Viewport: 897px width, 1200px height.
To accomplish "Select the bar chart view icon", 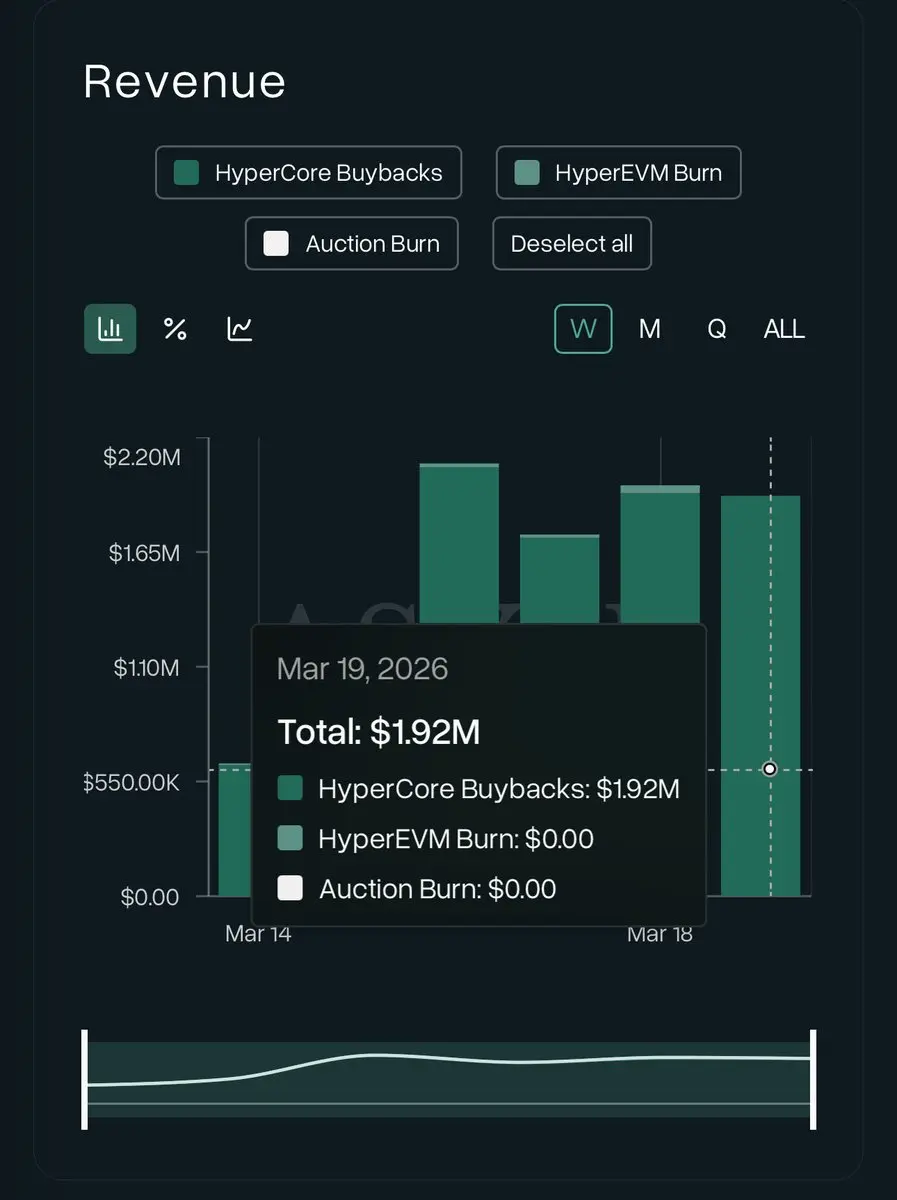I will 110,329.
